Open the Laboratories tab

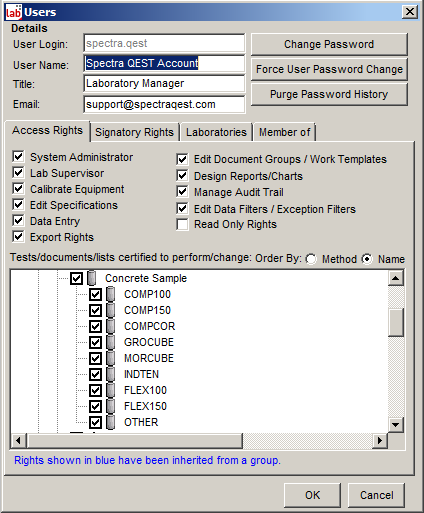[216, 132]
